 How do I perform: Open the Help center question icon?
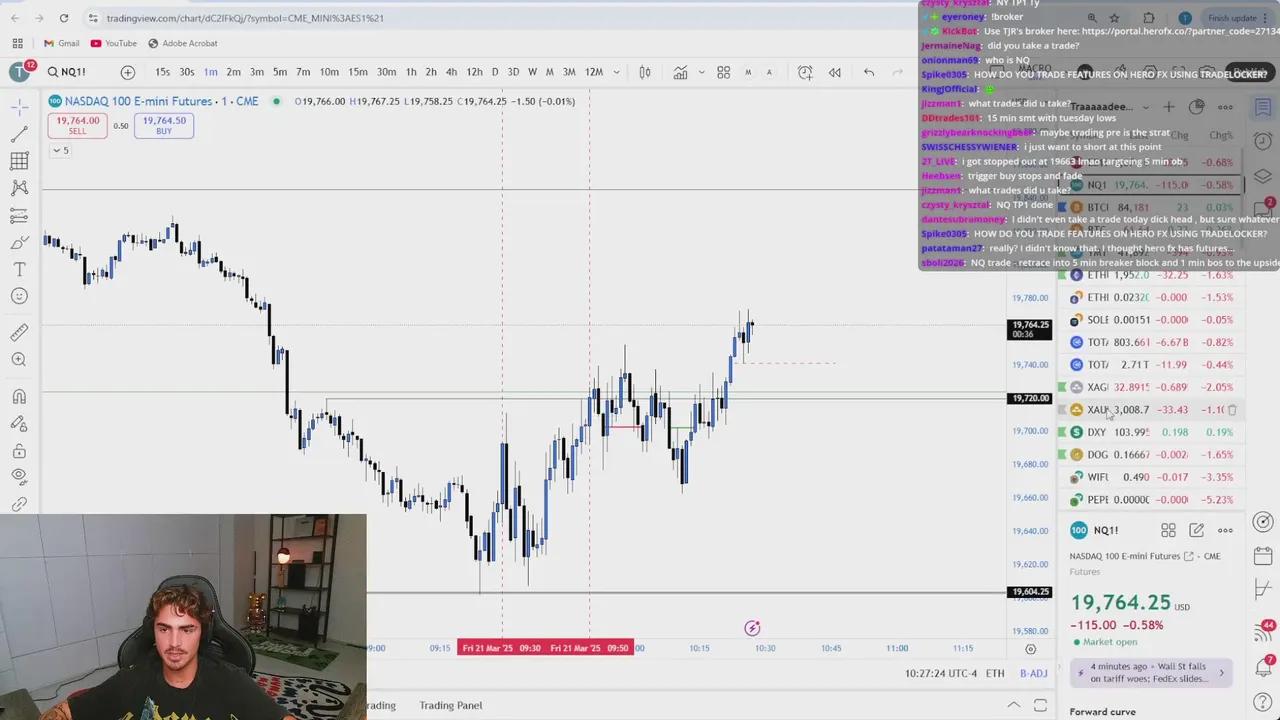tap(1263, 704)
